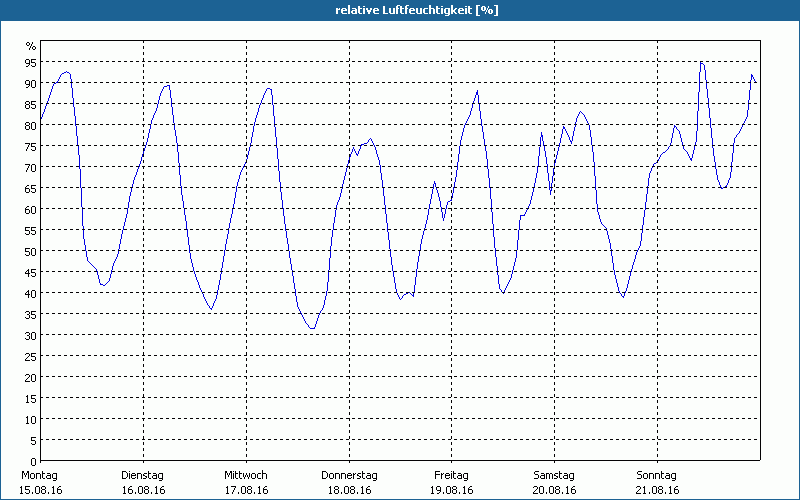Viewport: 800px width, 500px height.
Task: Select the Mittwoch day label
Action: coord(246,475)
